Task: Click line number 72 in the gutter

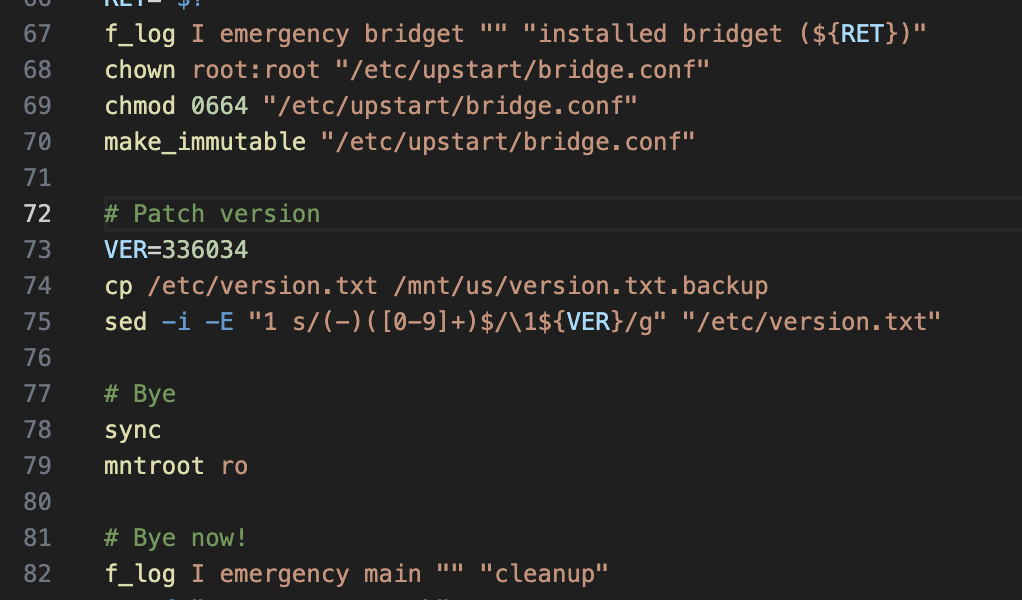Action: [36, 214]
